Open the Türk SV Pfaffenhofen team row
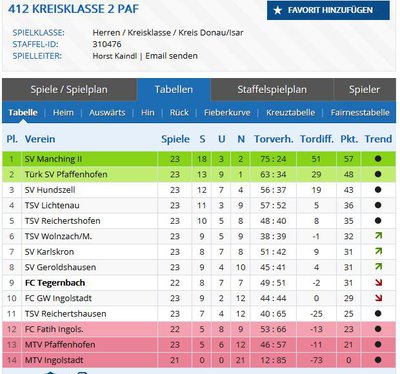This screenshot has width=400, height=374. (x=199, y=174)
